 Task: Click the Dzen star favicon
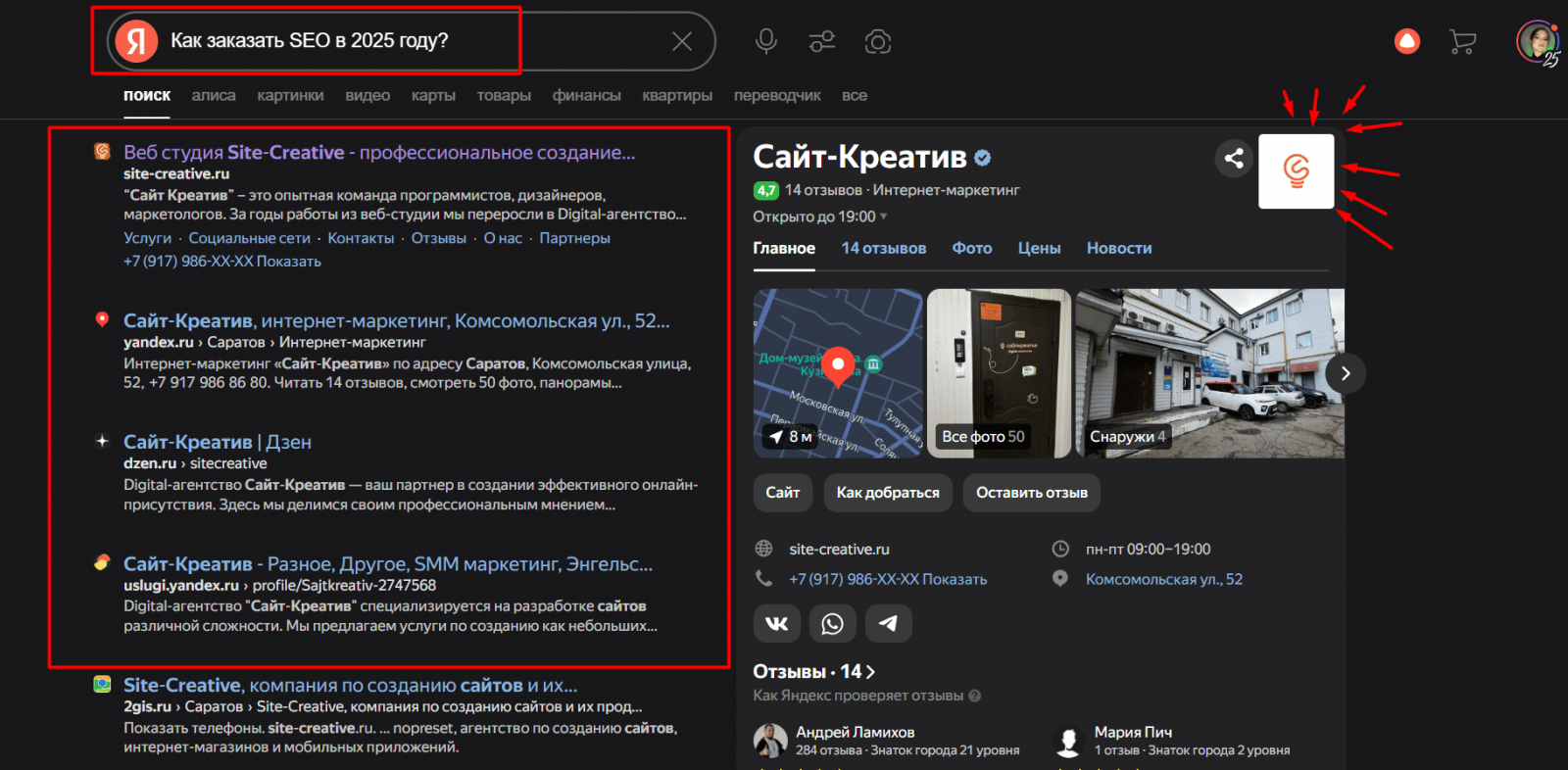102,441
